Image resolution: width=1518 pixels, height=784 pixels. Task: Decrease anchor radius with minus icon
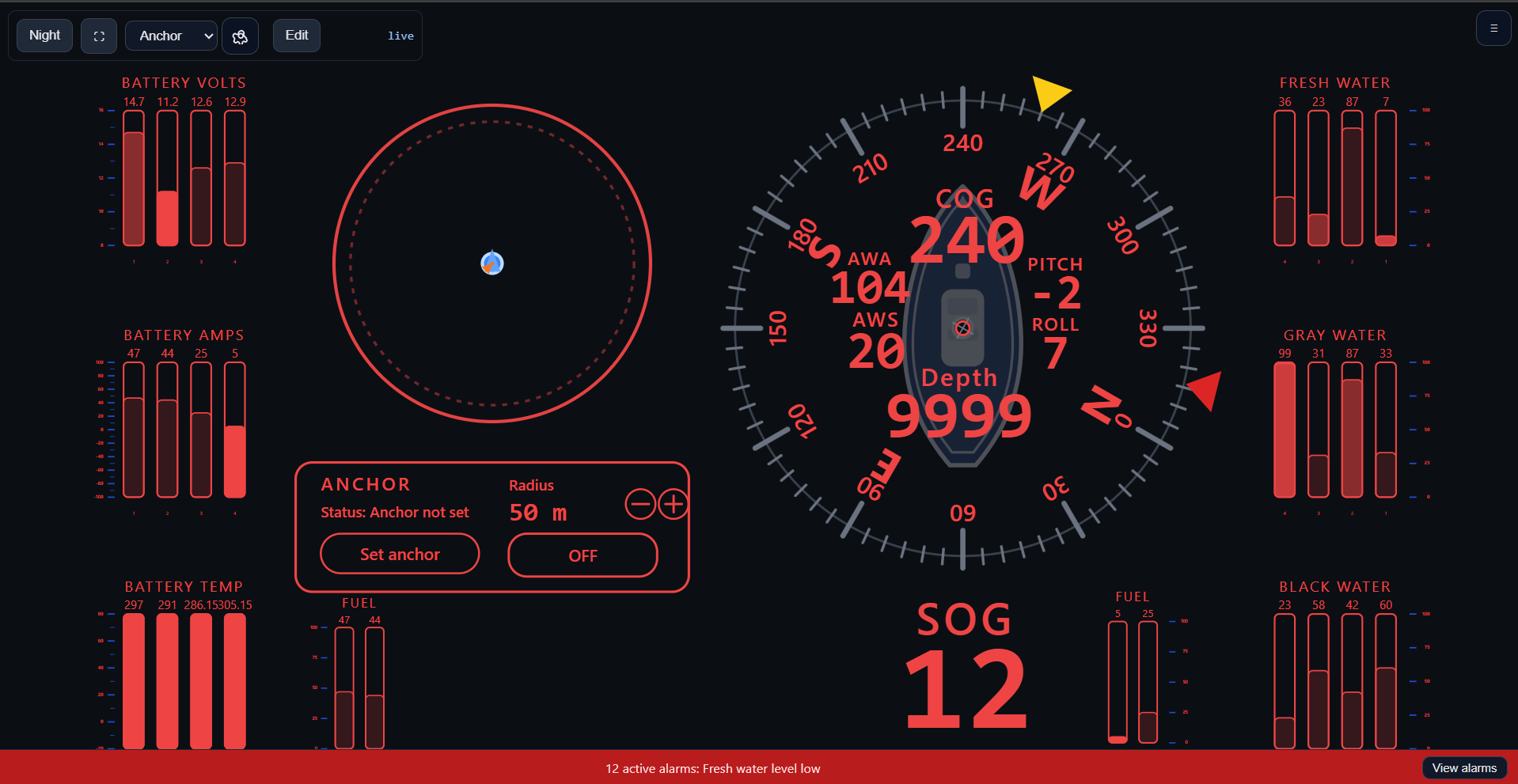(x=639, y=504)
